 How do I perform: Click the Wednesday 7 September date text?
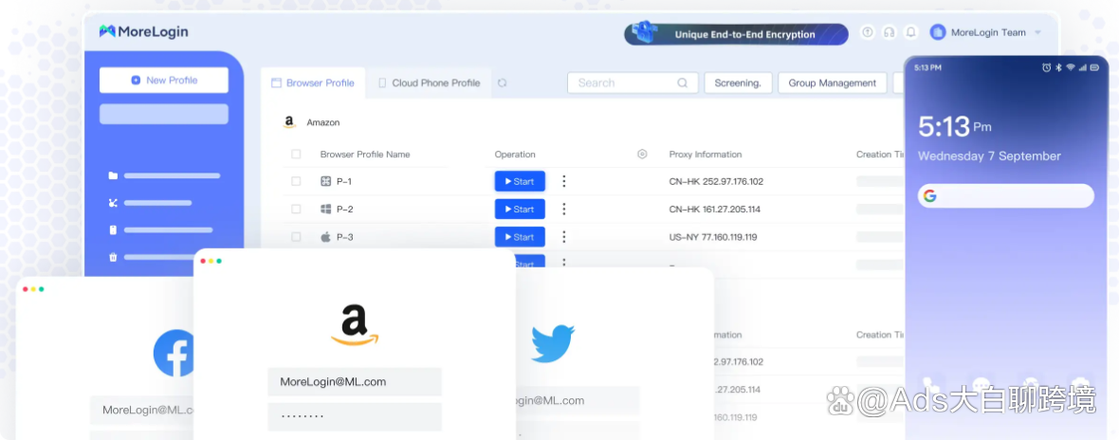(989, 156)
